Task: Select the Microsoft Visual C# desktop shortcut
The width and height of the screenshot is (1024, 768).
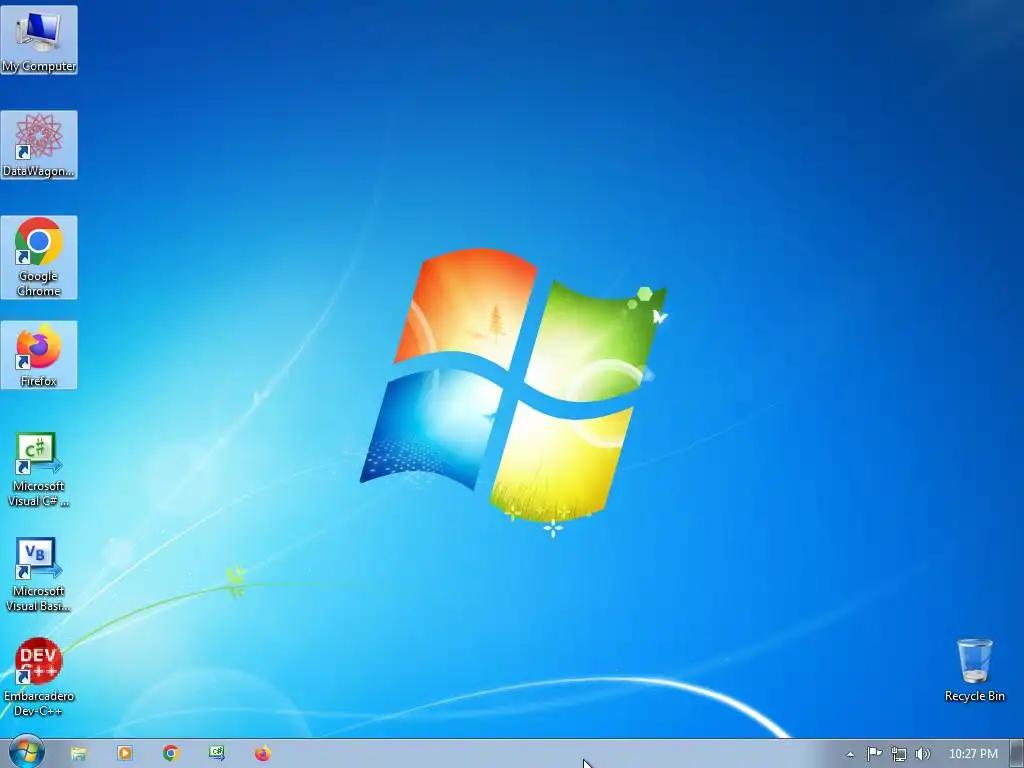Action: pyautogui.click(x=39, y=469)
